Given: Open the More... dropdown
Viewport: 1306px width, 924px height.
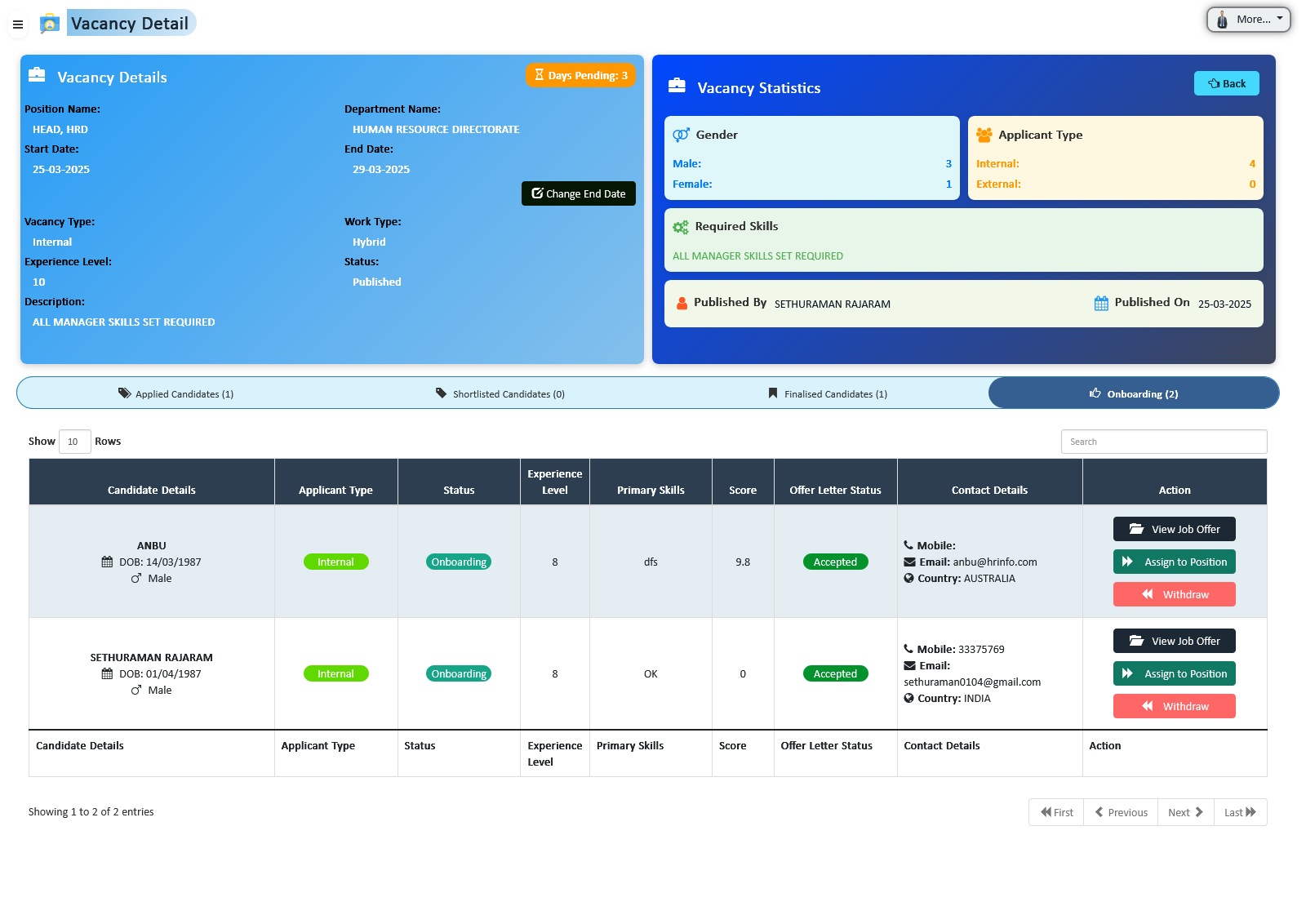Looking at the screenshot, I should 1248,19.
